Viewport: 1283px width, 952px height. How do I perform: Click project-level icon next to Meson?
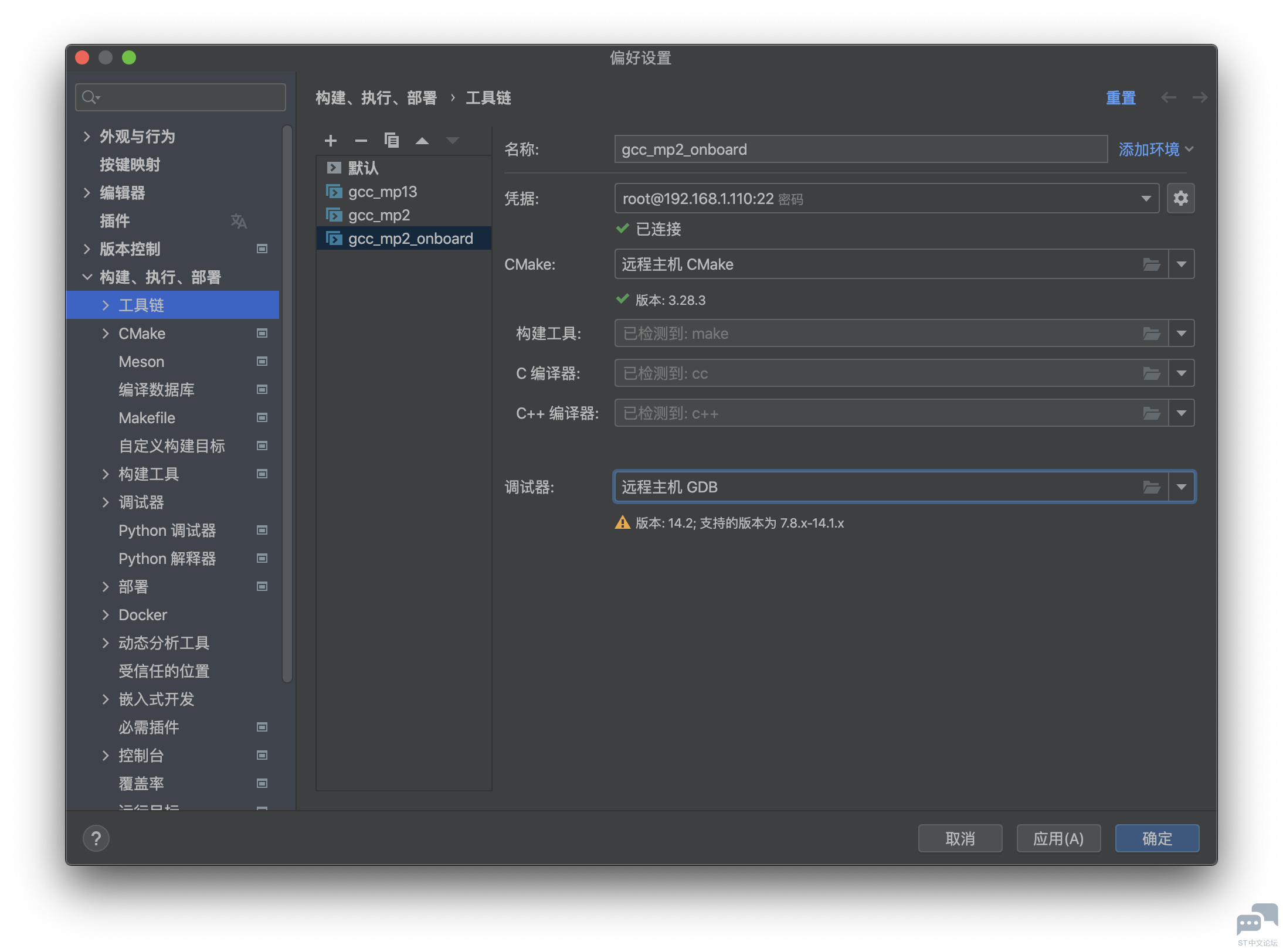(262, 362)
